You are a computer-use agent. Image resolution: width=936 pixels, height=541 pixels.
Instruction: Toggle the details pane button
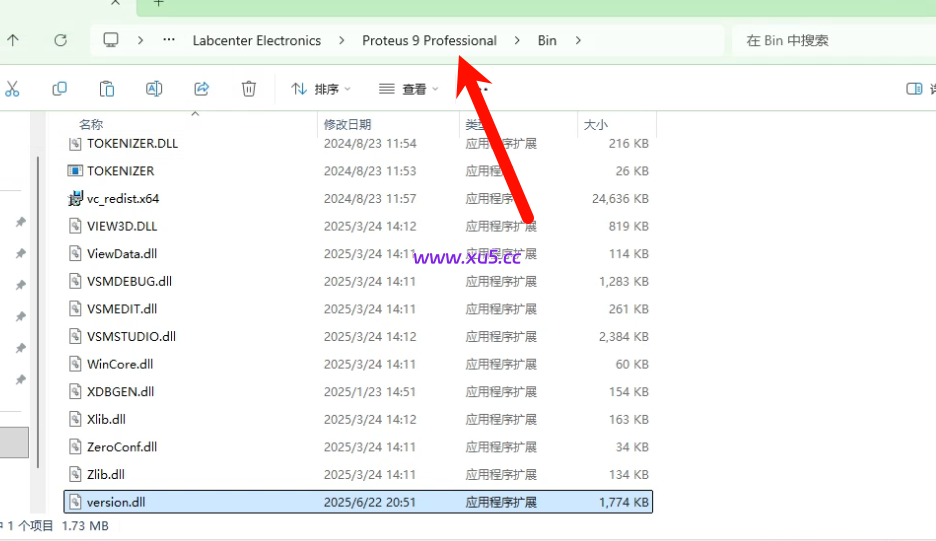[914, 89]
